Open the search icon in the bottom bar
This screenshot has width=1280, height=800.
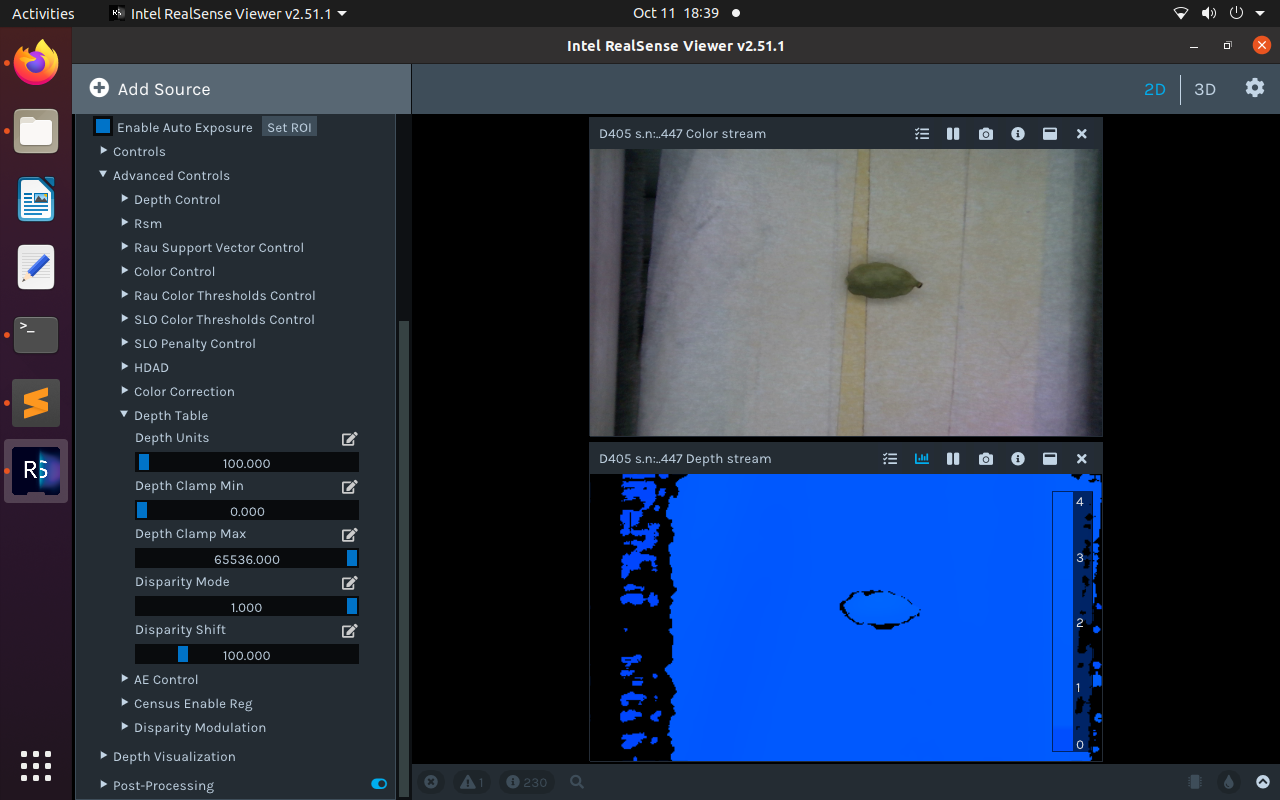[577, 782]
